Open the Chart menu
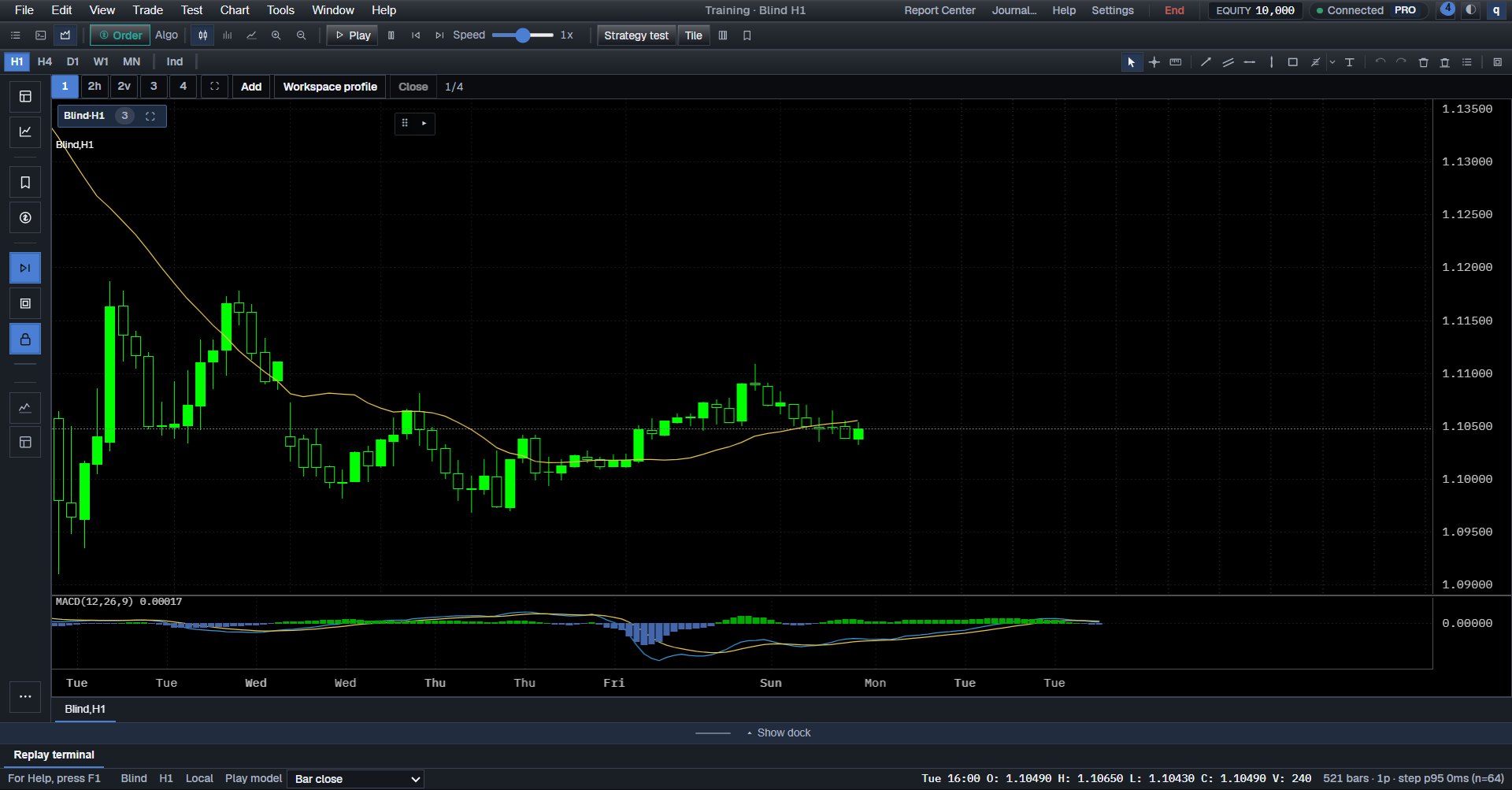 [235, 10]
